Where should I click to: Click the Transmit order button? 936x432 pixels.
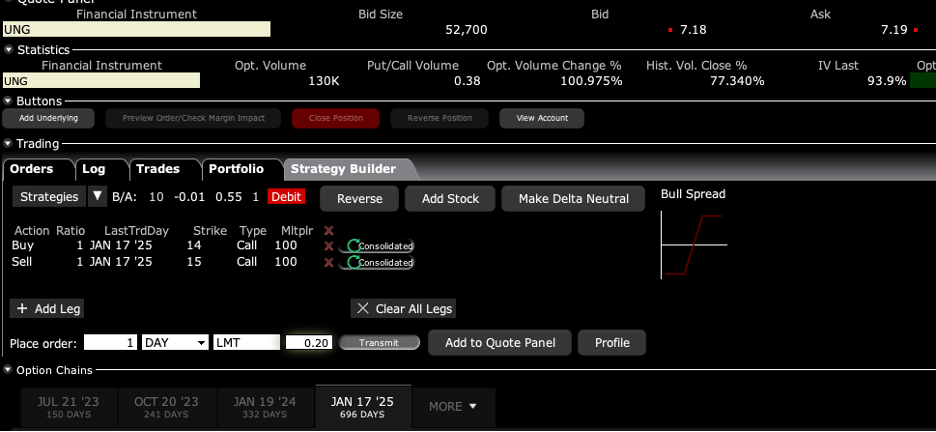379,342
